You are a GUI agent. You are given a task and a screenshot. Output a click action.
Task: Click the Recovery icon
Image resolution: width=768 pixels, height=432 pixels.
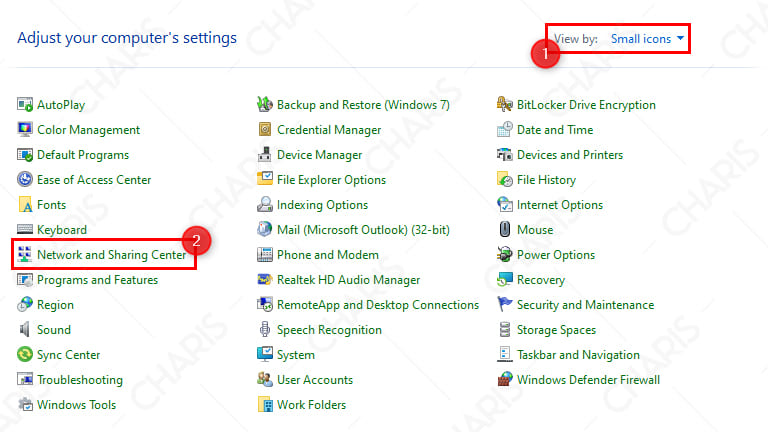coord(505,279)
